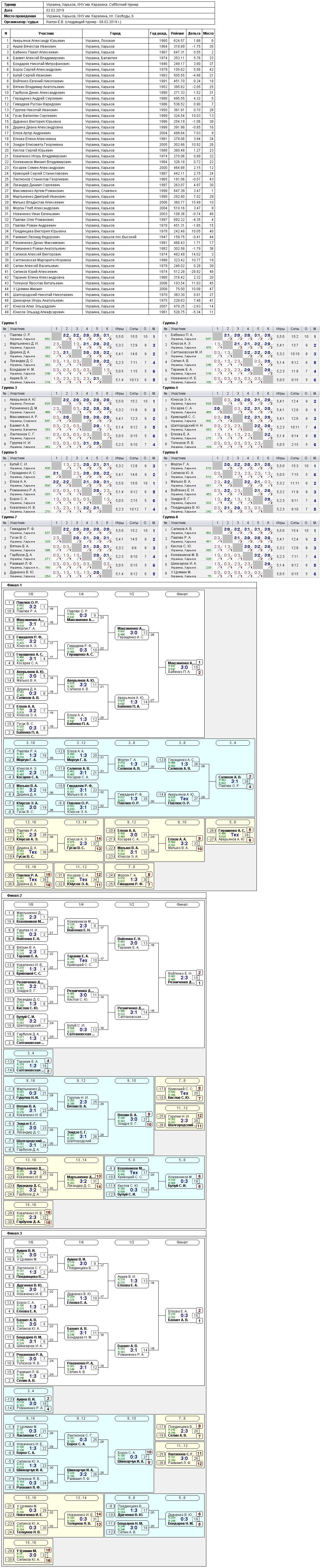Click '1/8' round label in Финал-2 bracket
Image resolution: width=322 pixels, height=1568 pixels.
tap(30, 905)
